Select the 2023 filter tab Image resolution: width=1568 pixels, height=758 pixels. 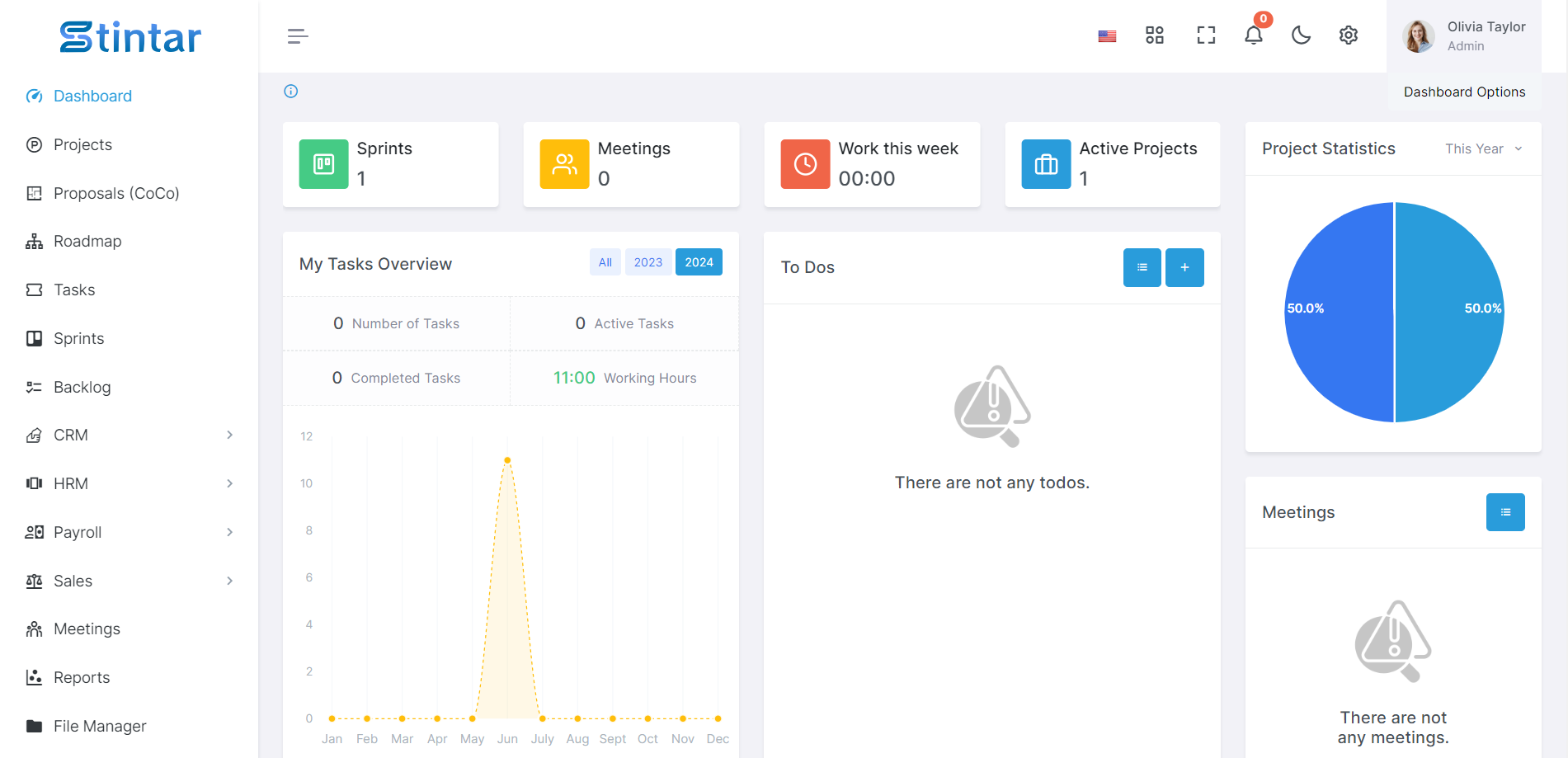648,262
